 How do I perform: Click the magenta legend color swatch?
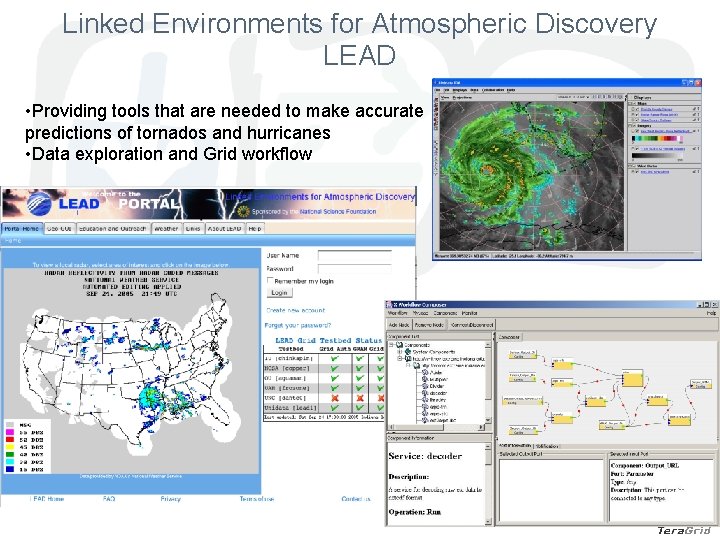coord(10,433)
